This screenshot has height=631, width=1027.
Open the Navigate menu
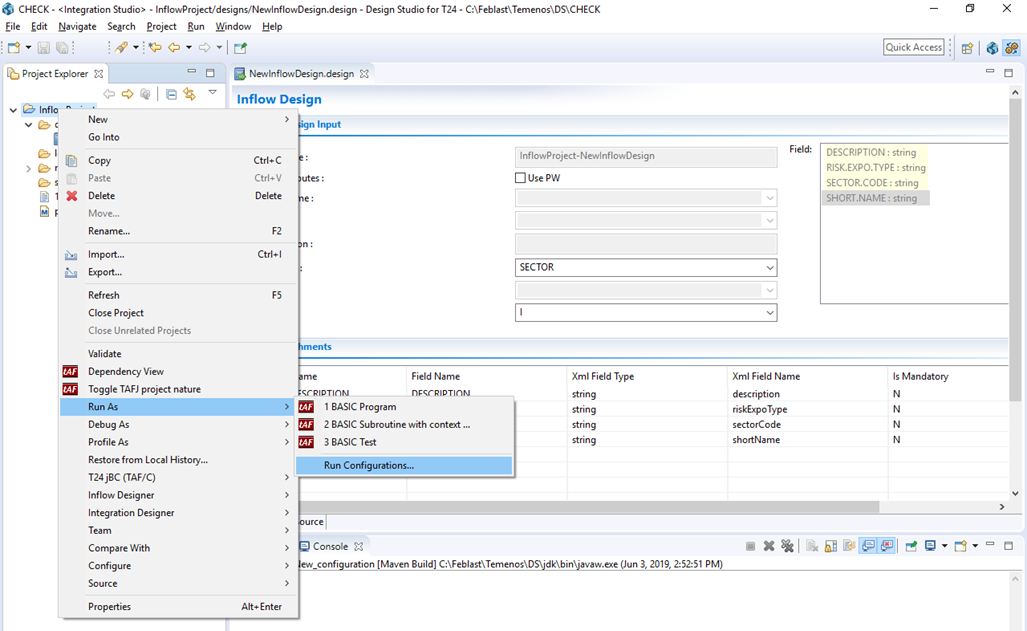(76, 26)
